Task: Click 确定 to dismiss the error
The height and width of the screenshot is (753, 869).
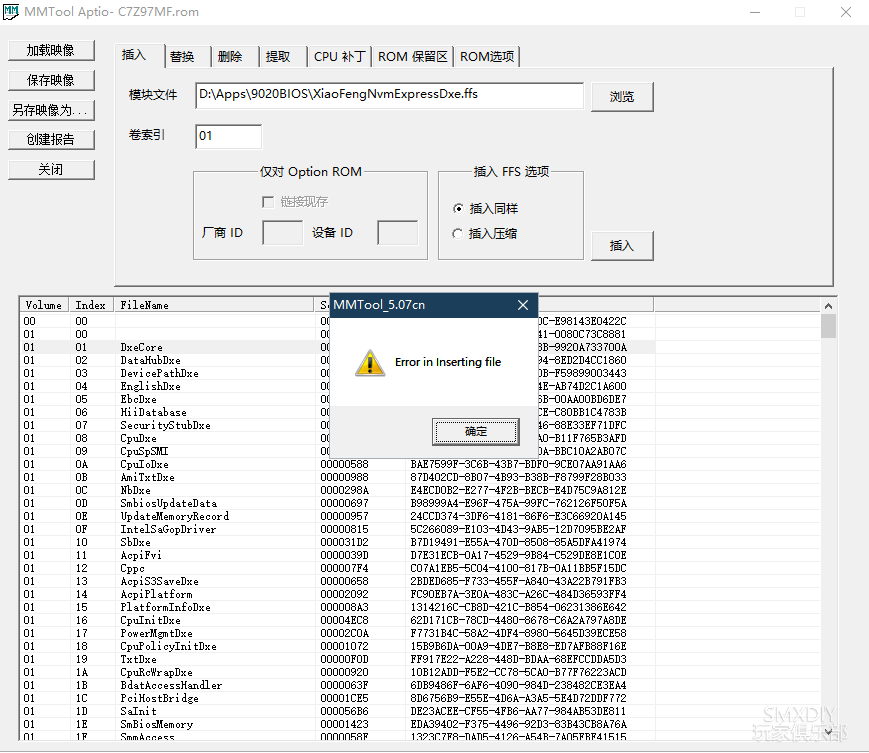Action: (x=476, y=432)
